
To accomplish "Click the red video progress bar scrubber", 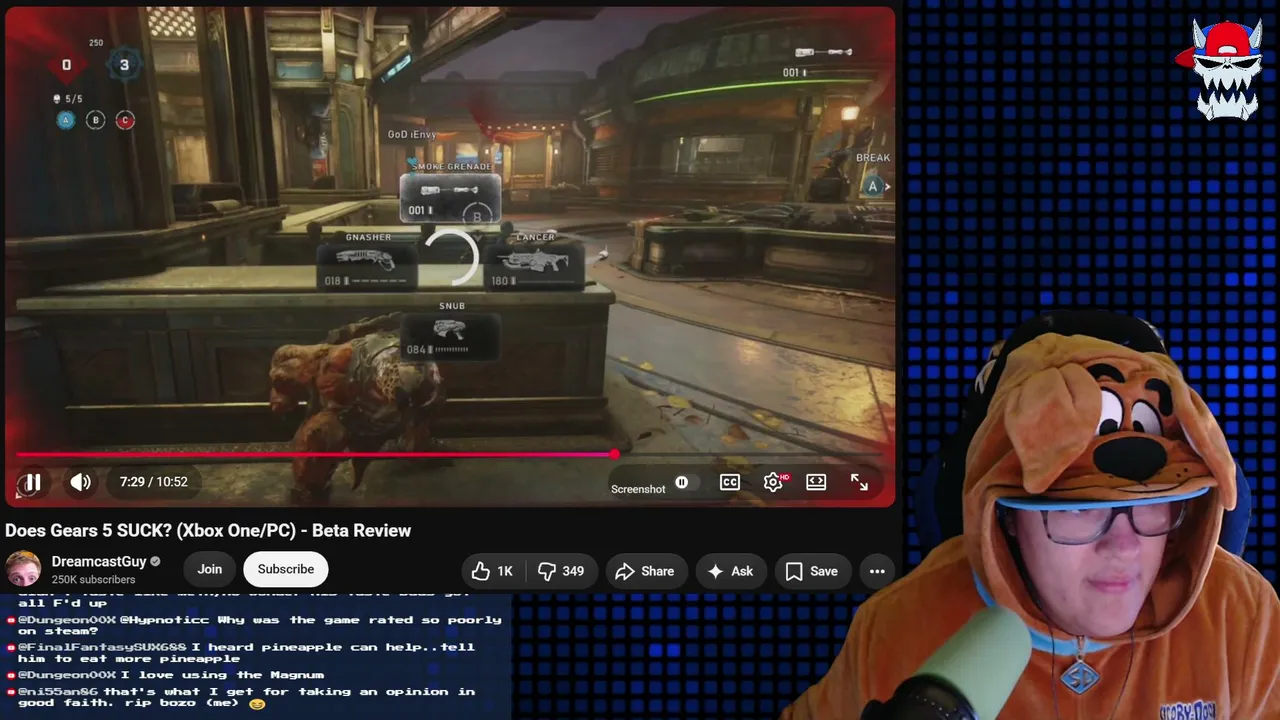I will pyautogui.click(x=614, y=454).
